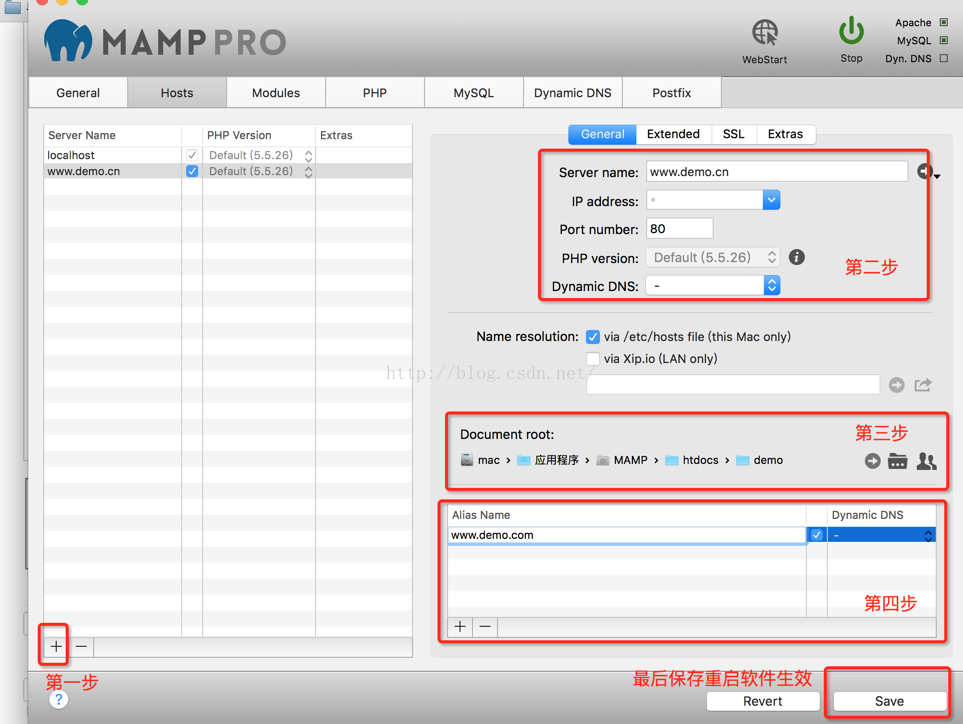The image size is (963, 724).
Task: Change PHP version stepper for www.demo.cn row
Action: [x=308, y=171]
